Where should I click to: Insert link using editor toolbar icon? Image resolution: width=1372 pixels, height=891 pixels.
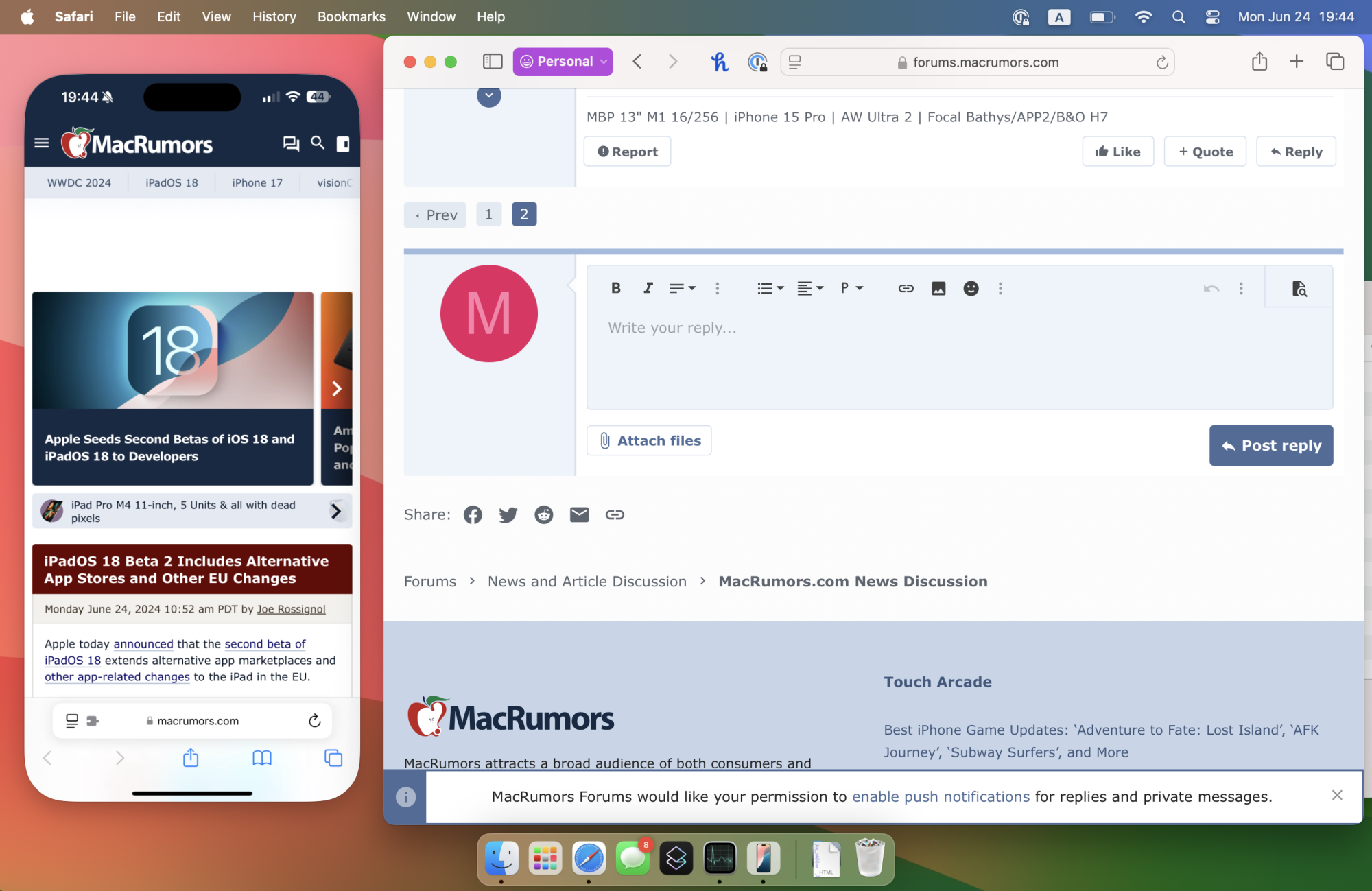[x=906, y=288]
